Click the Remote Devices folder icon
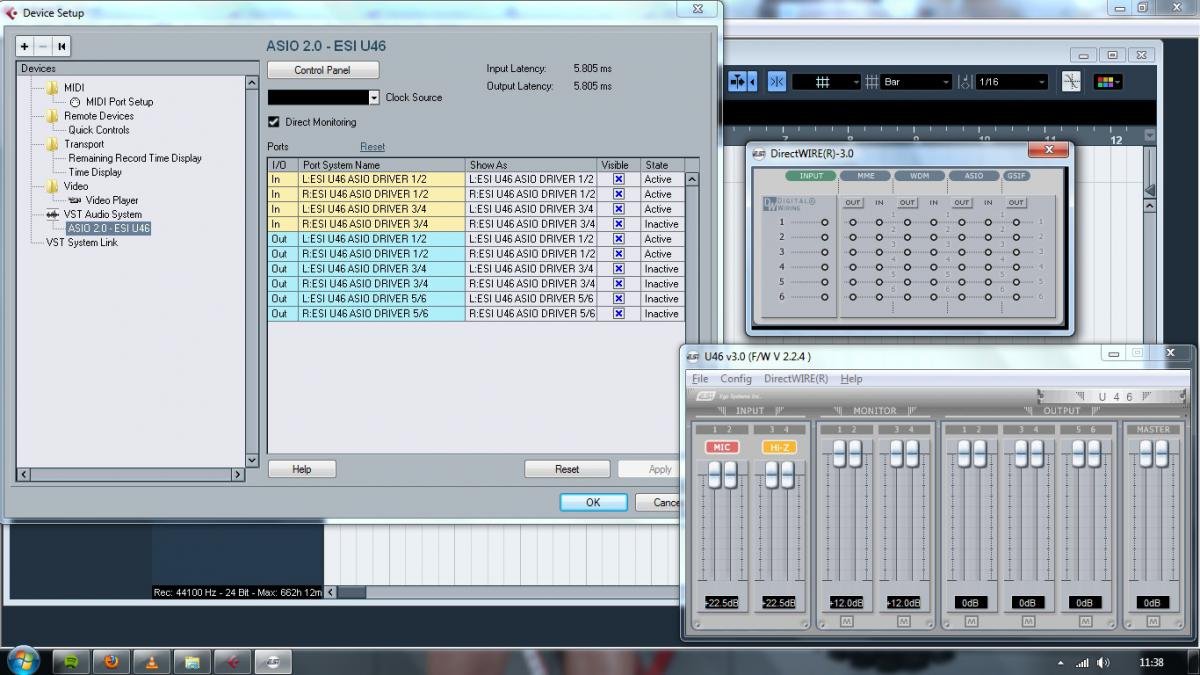The width and height of the screenshot is (1200, 675). point(52,116)
